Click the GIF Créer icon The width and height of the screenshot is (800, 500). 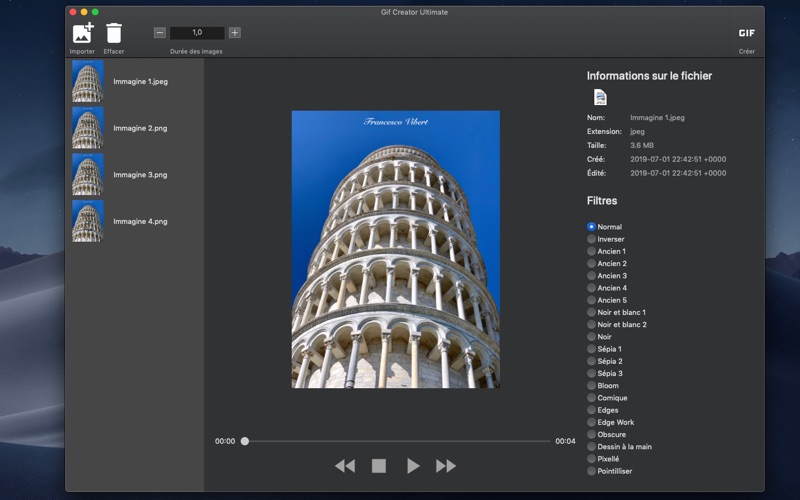[746, 33]
